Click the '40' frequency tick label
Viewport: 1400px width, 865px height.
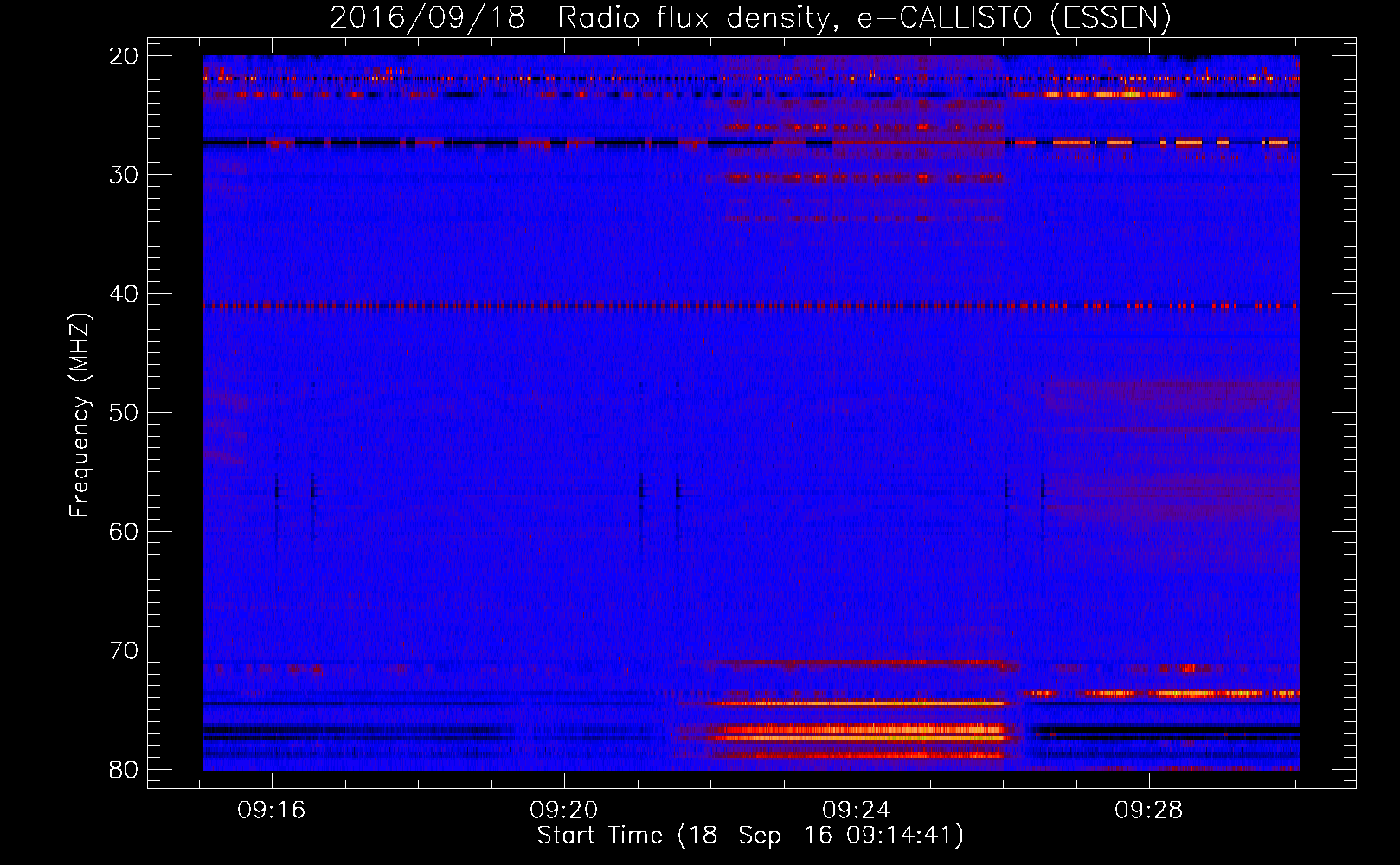coord(125,294)
